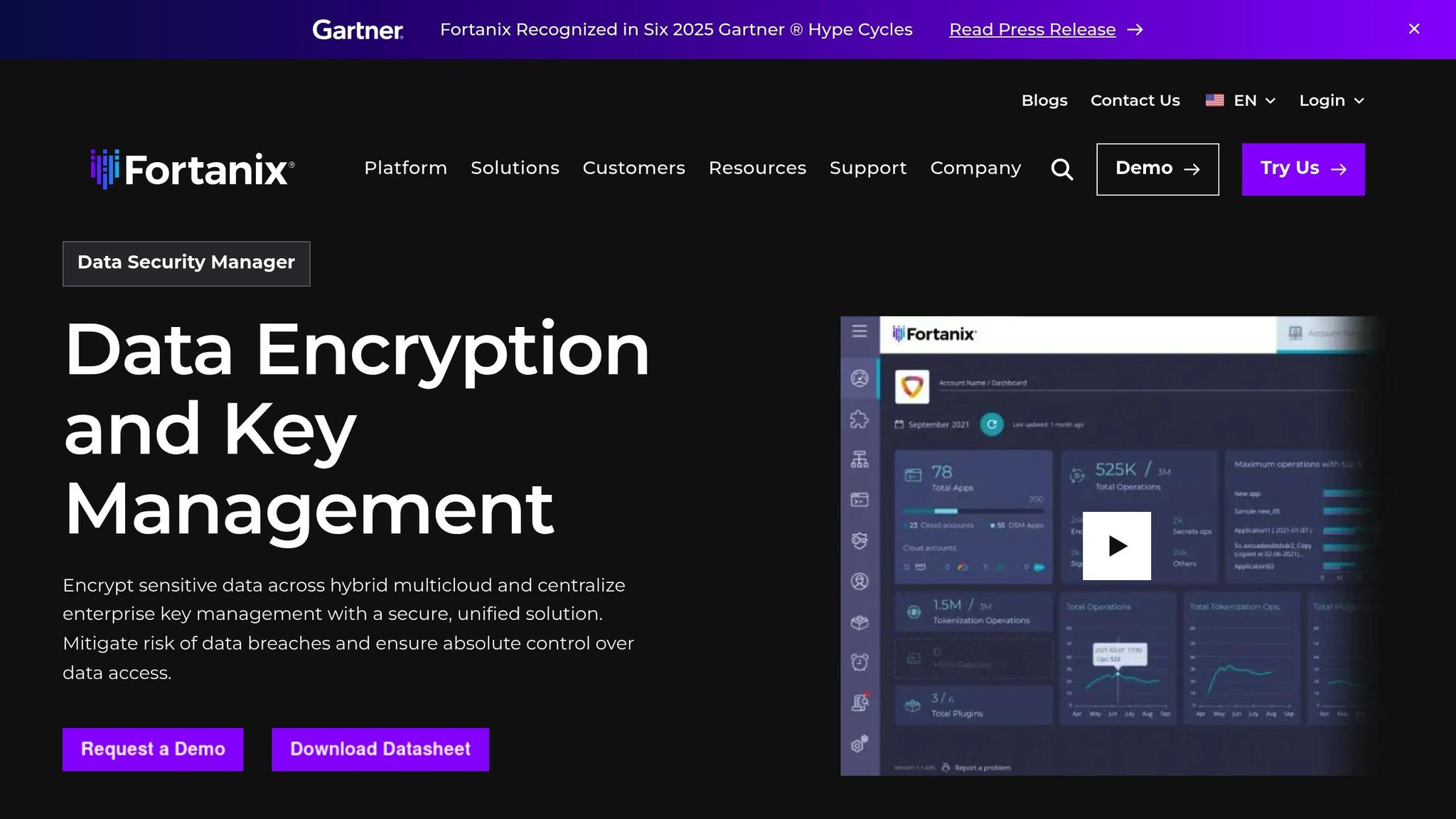This screenshot has height=819, width=1456.
Task: Click the hamburger menu atop the dashboard sidebar
Action: 860,331
